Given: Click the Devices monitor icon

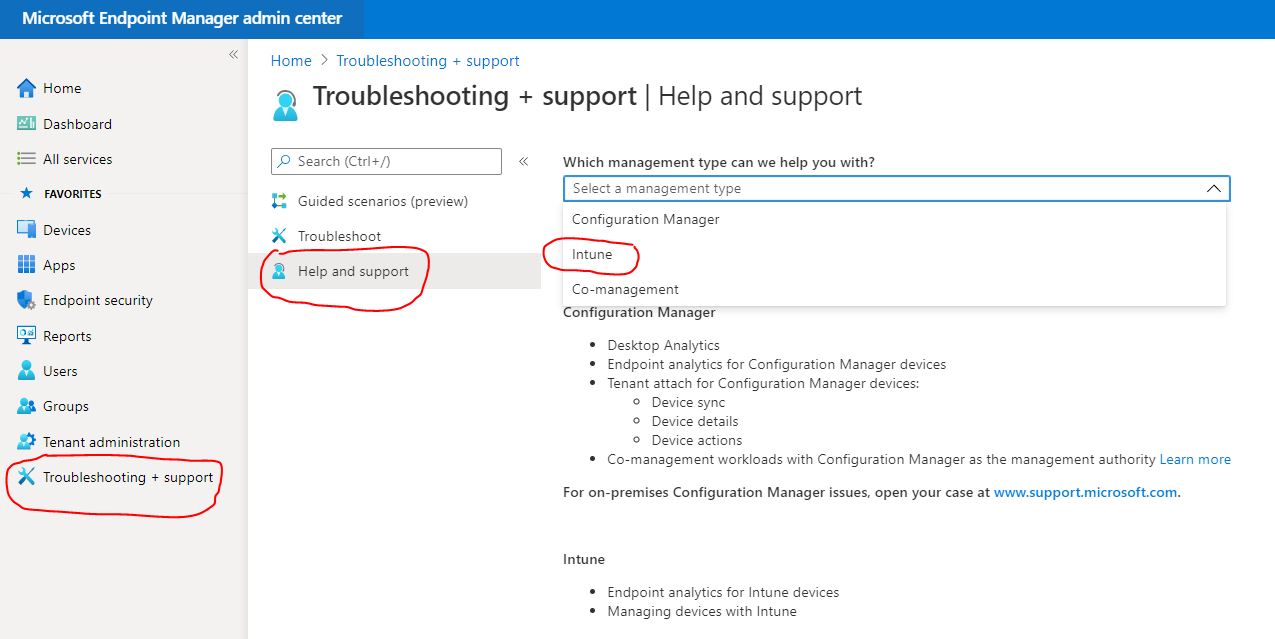Looking at the screenshot, I should tap(27, 230).
